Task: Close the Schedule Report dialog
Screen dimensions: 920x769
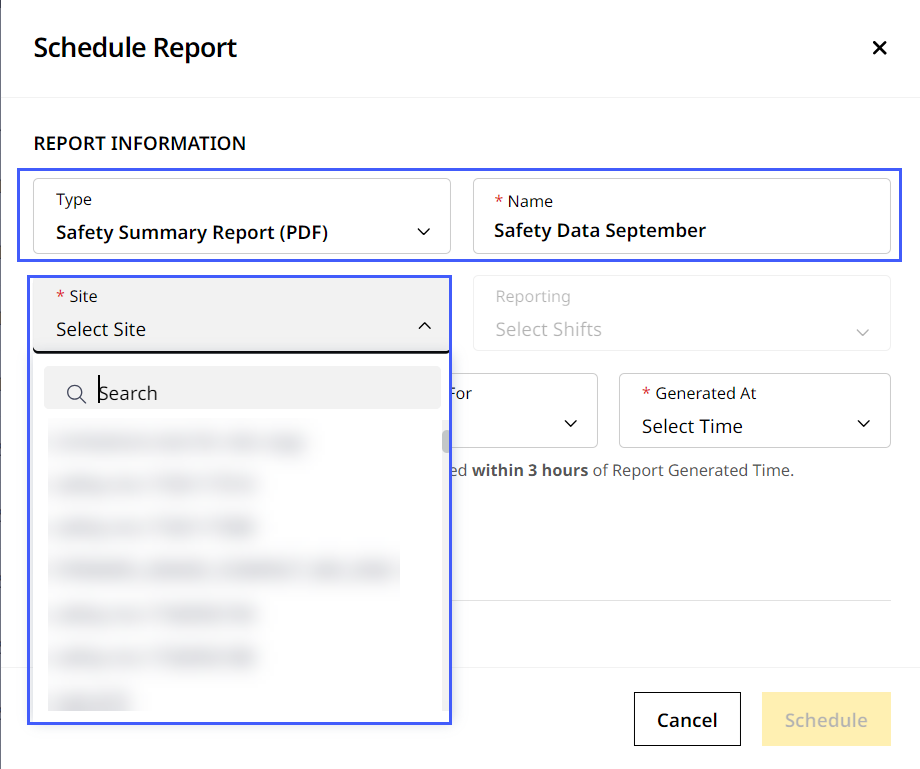Action: [879, 48]
